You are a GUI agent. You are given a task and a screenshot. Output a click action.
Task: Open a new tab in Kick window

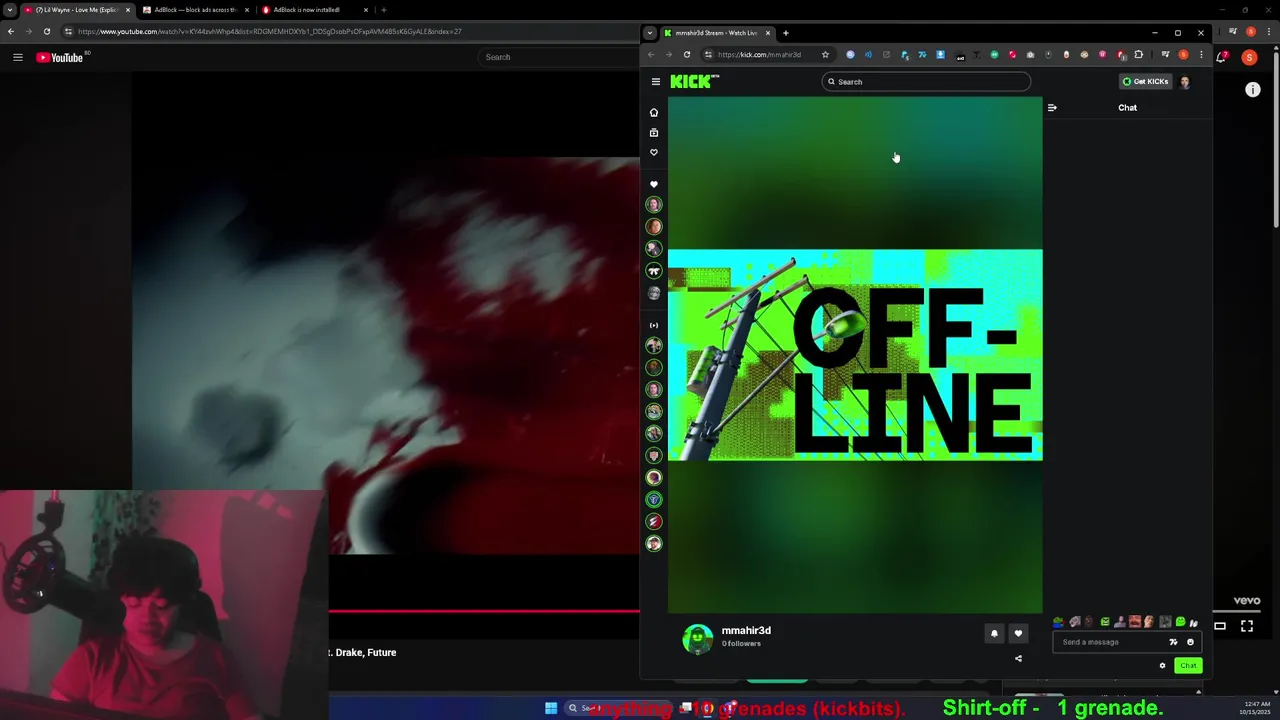(786, 33)
